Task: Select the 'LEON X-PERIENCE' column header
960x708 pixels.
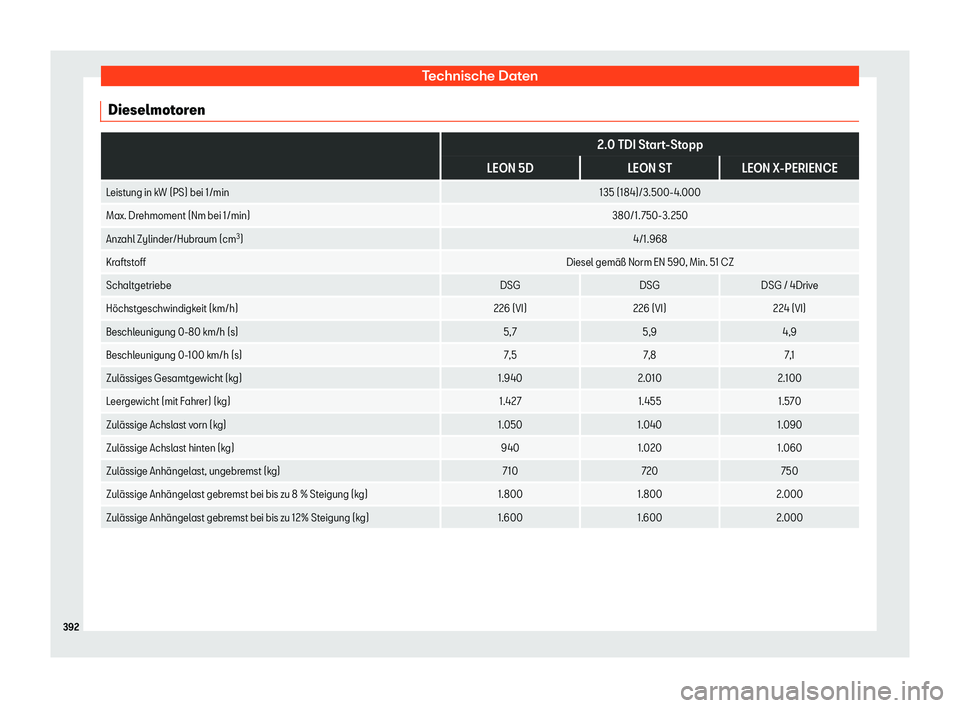Action: (x=789, y=168)
